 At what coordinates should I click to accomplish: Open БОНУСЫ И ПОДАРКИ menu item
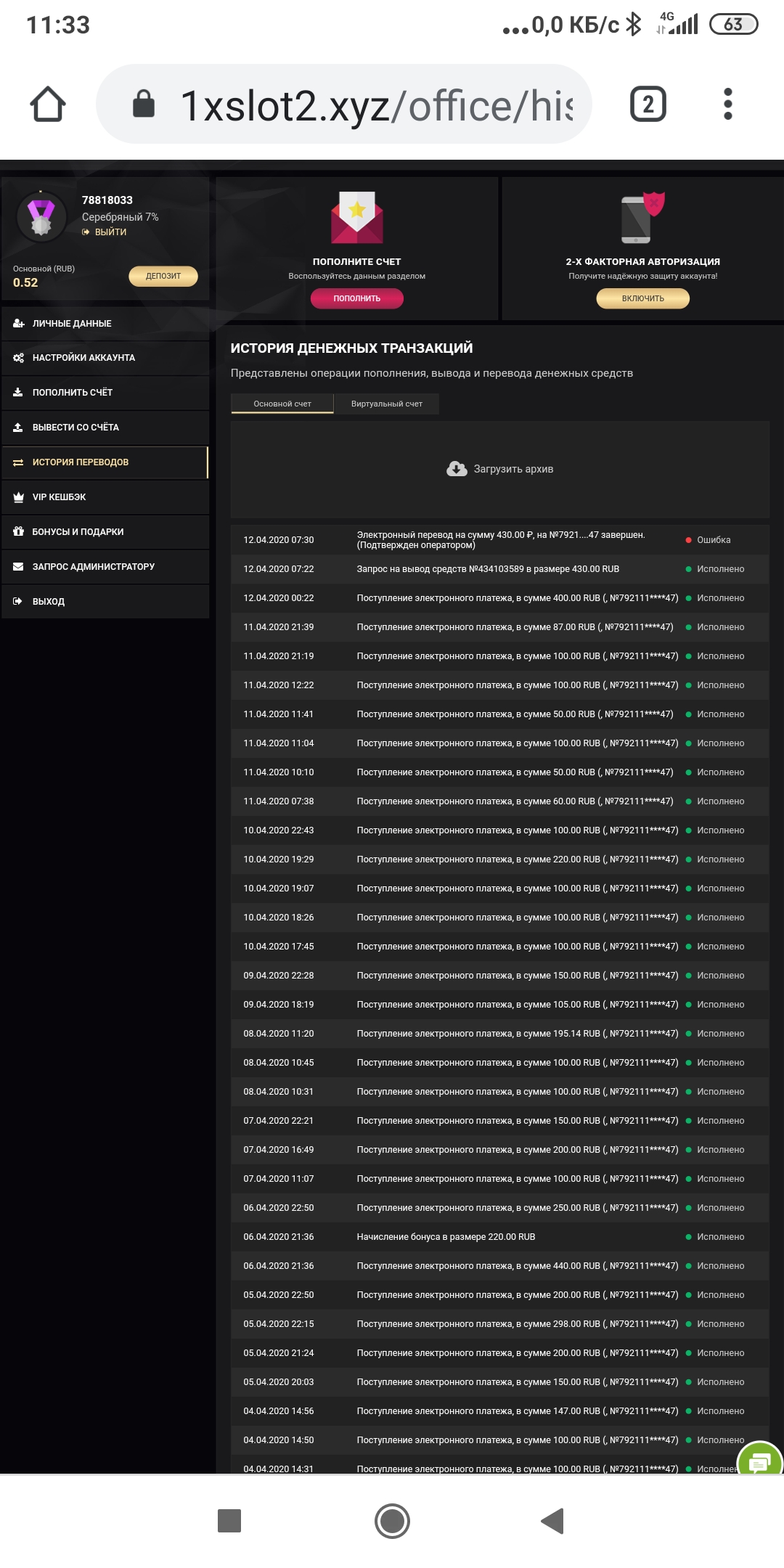click(105, 532)
